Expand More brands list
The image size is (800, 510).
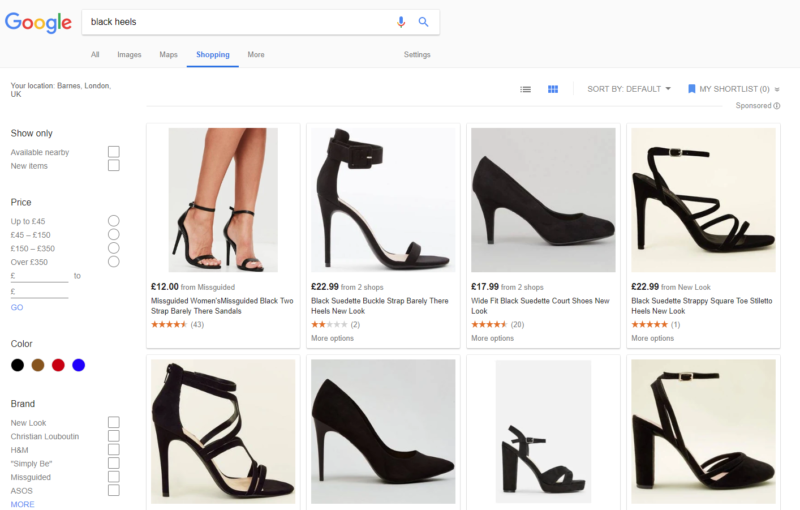22,504
